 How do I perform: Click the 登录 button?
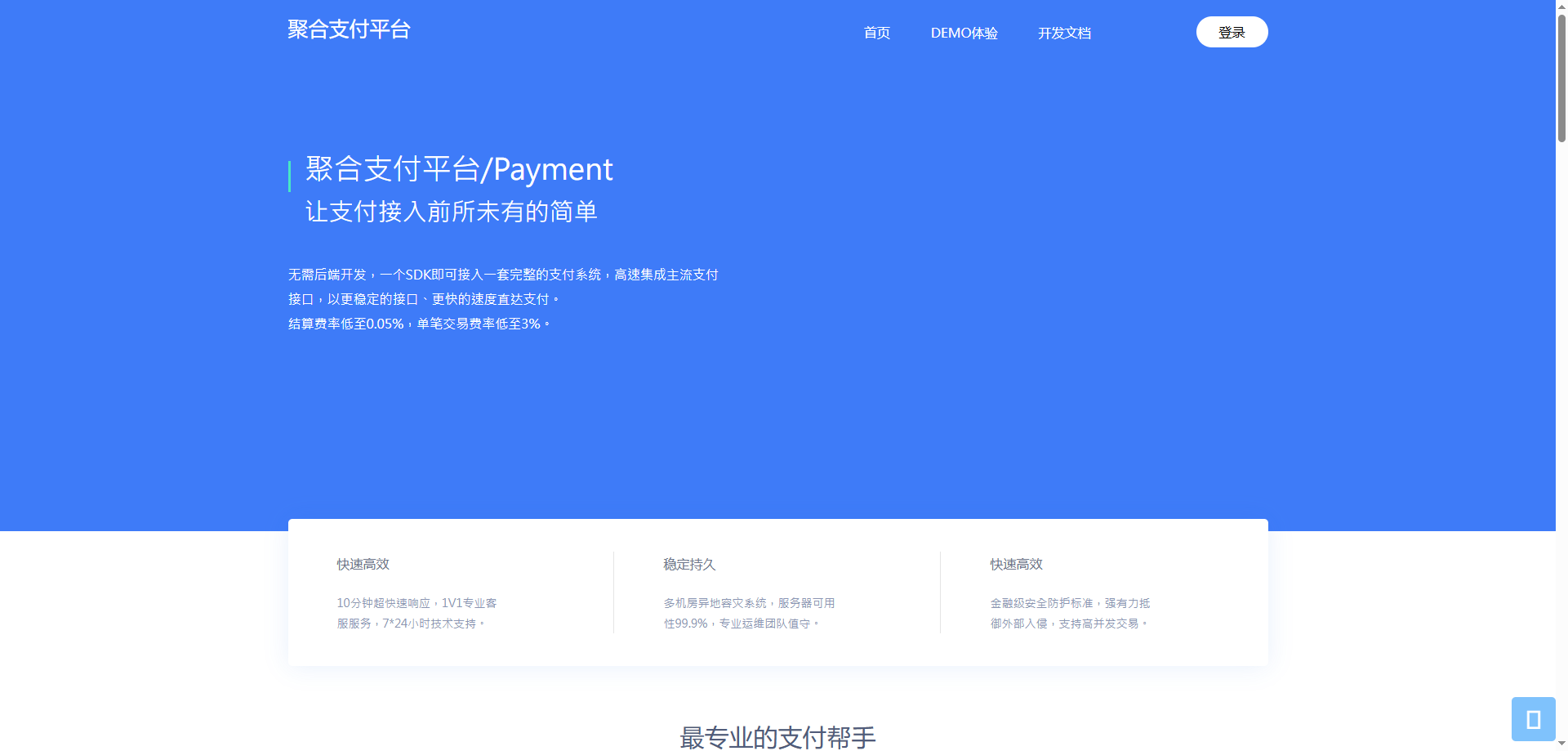click(x=1232, y=31)
